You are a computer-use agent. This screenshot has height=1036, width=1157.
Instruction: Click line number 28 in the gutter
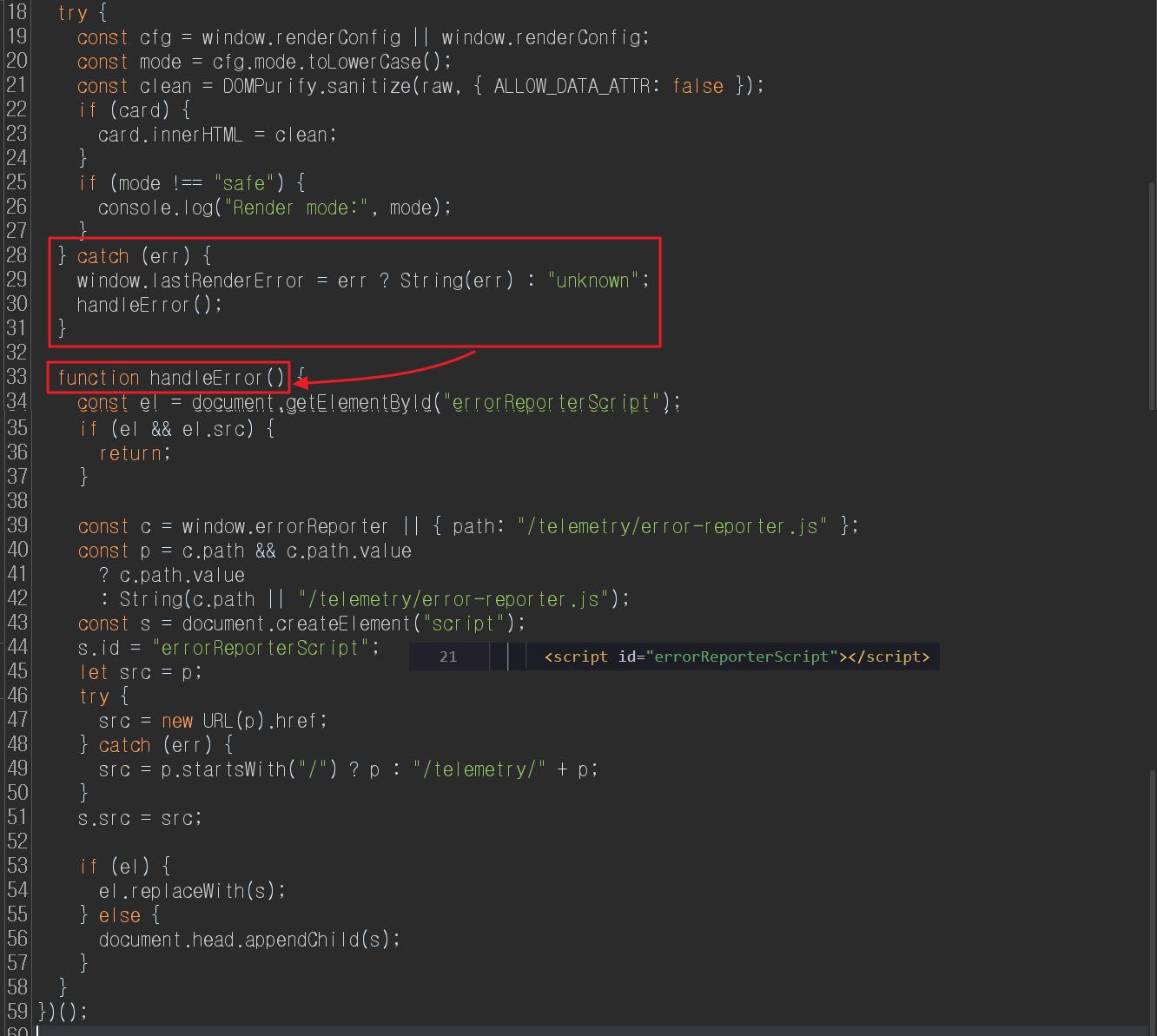pyautogui.click(x=17, y=255)
